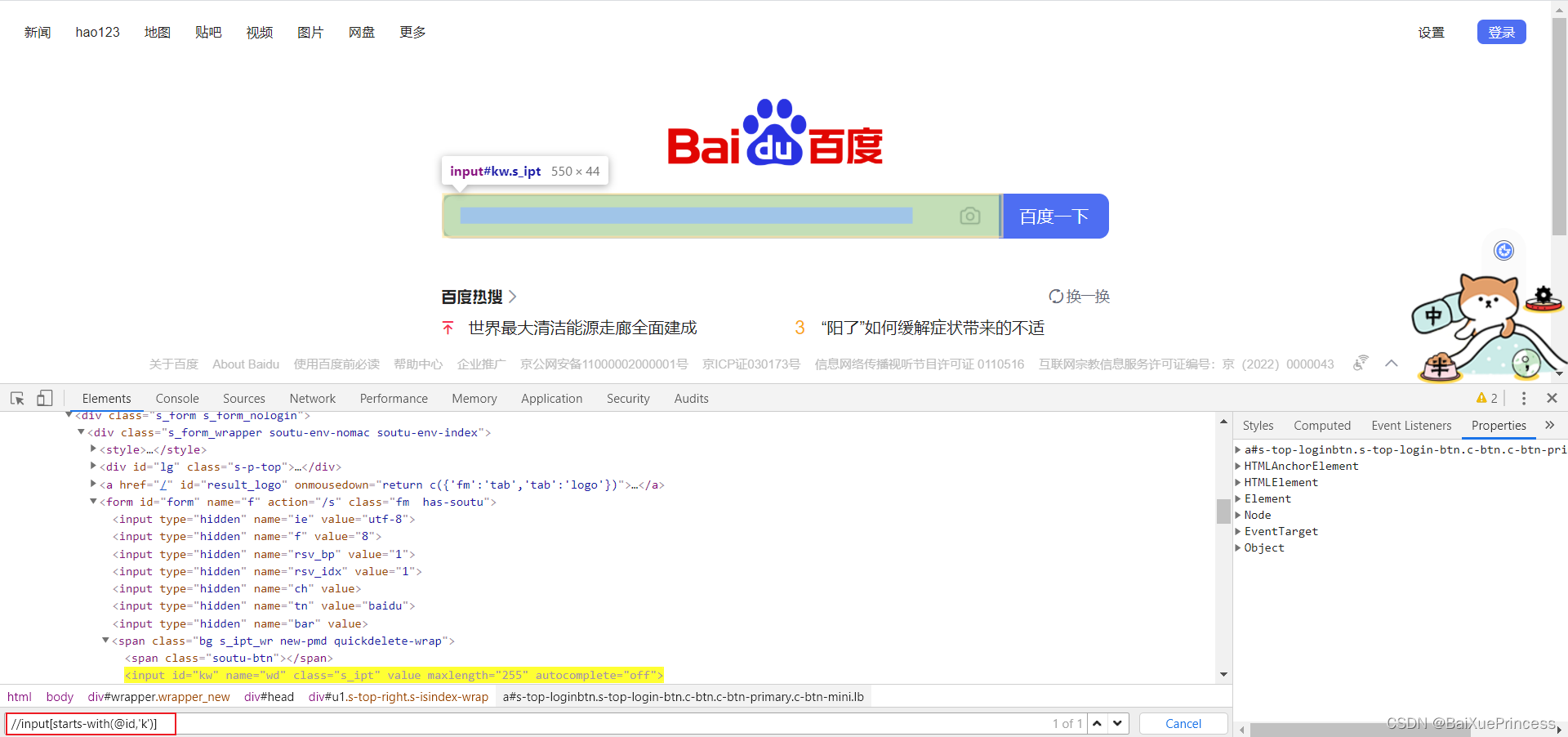Click the Properties pane horizontal scrollbar
The image size is (1568, 737).
point(1360,730)
